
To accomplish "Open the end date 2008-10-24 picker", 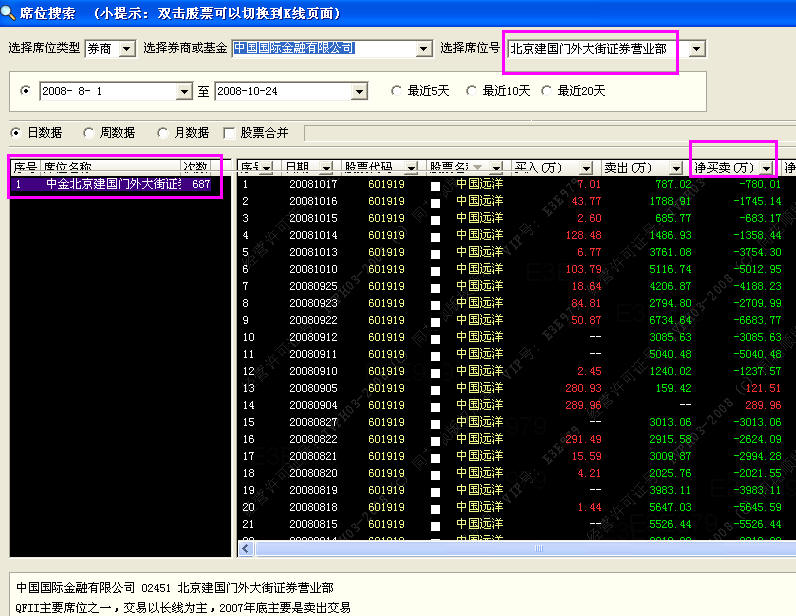I will tap(359, 91).
